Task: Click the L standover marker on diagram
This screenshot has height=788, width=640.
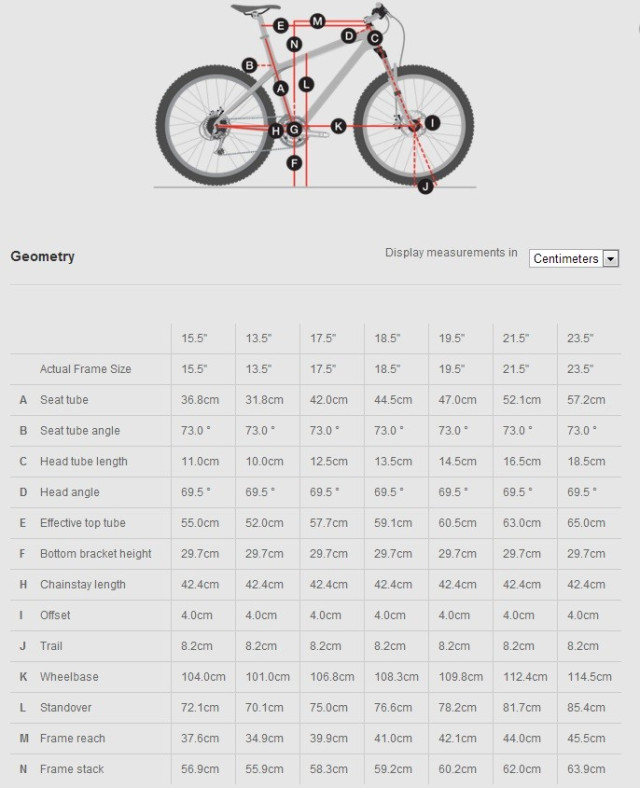Action: click(306, 85)
